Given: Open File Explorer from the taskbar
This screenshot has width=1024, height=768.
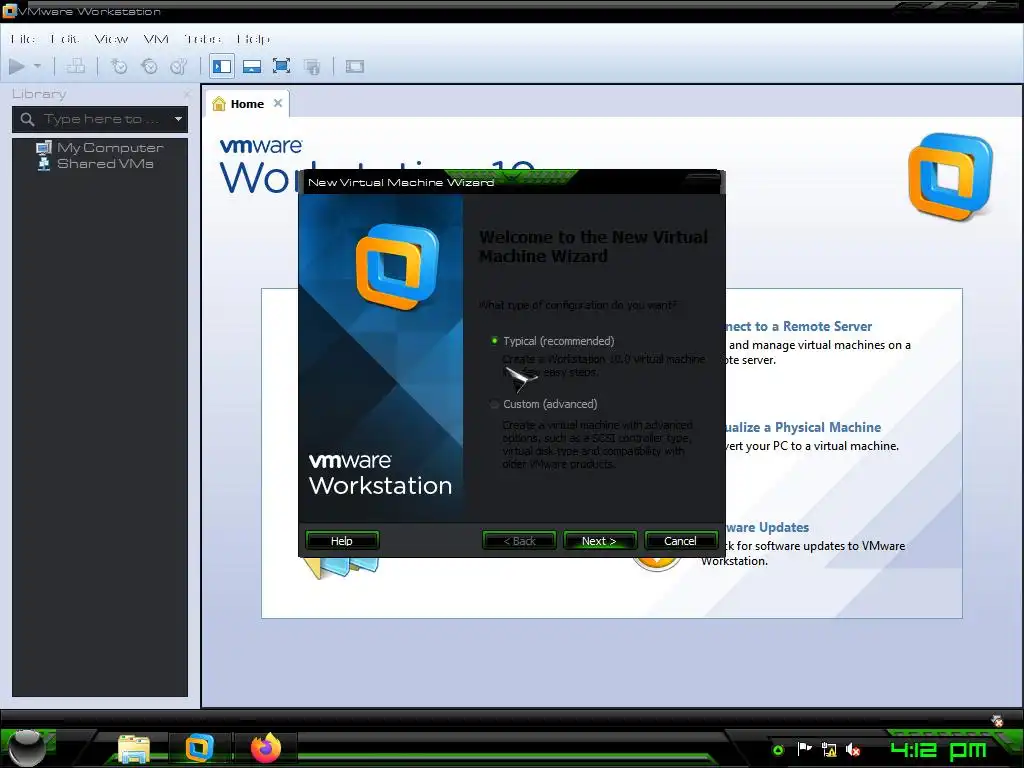Looking at the screenshot, I should [x=134, y=748].
